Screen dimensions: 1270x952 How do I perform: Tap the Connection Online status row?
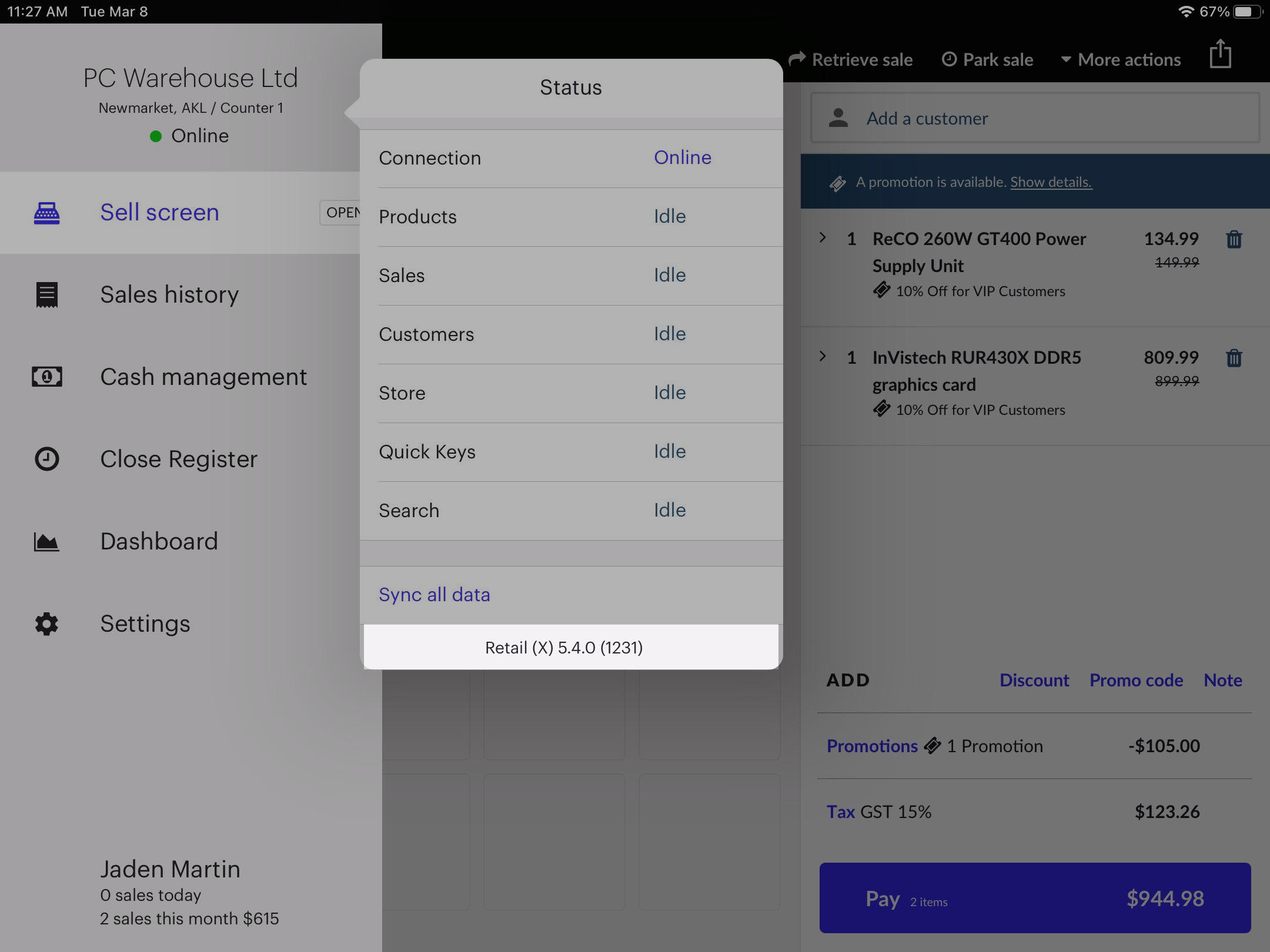pos(570,158)
